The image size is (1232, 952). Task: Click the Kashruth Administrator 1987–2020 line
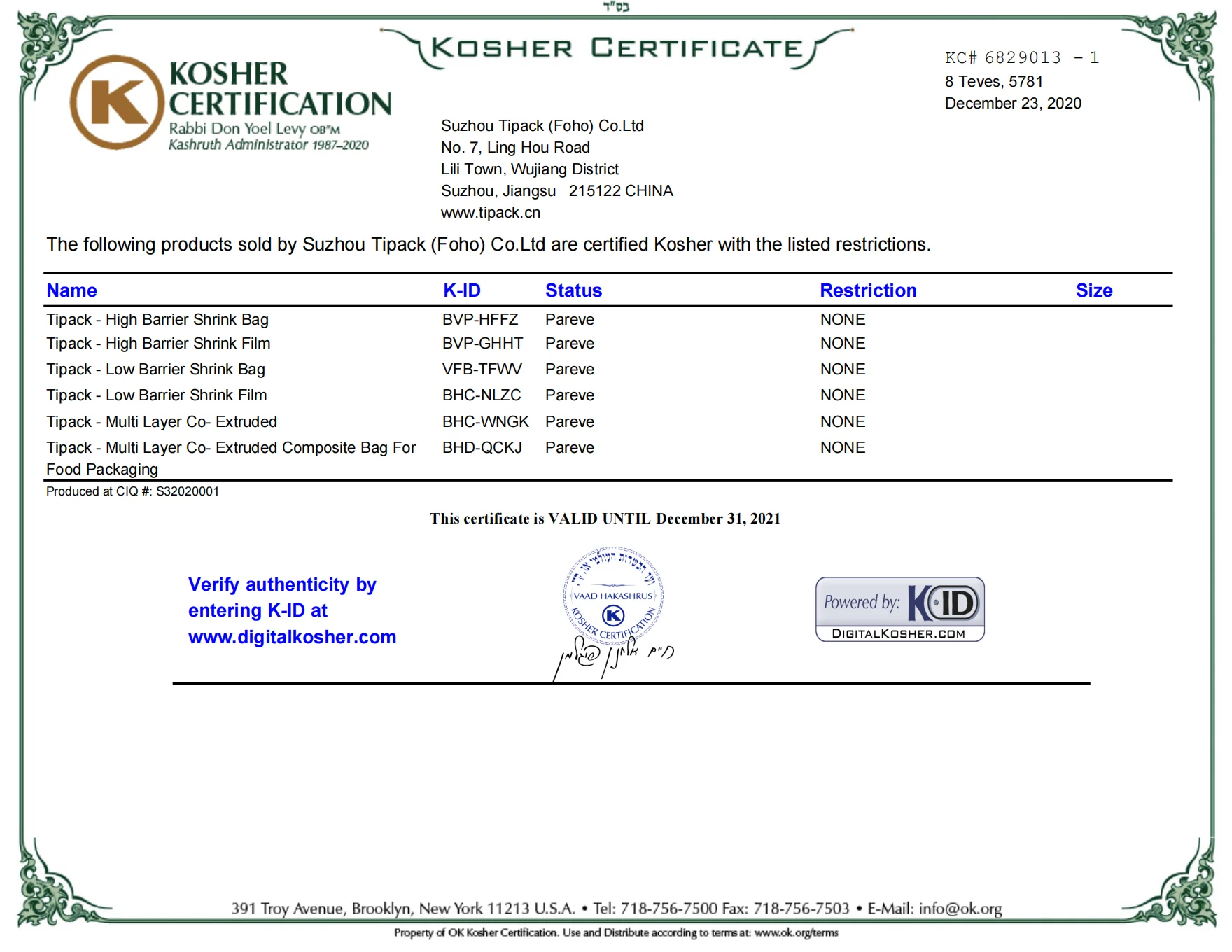pyautogui.click(x=269, y=145)
